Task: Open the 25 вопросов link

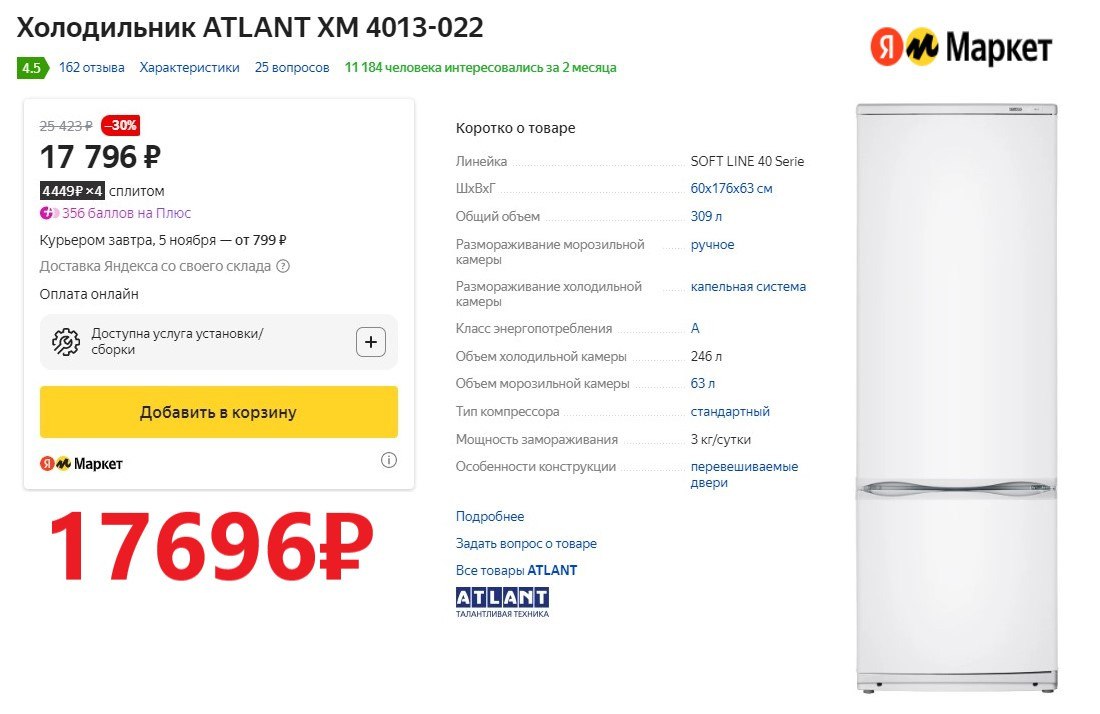Action: pyautogui.click(x=292, y=68)
